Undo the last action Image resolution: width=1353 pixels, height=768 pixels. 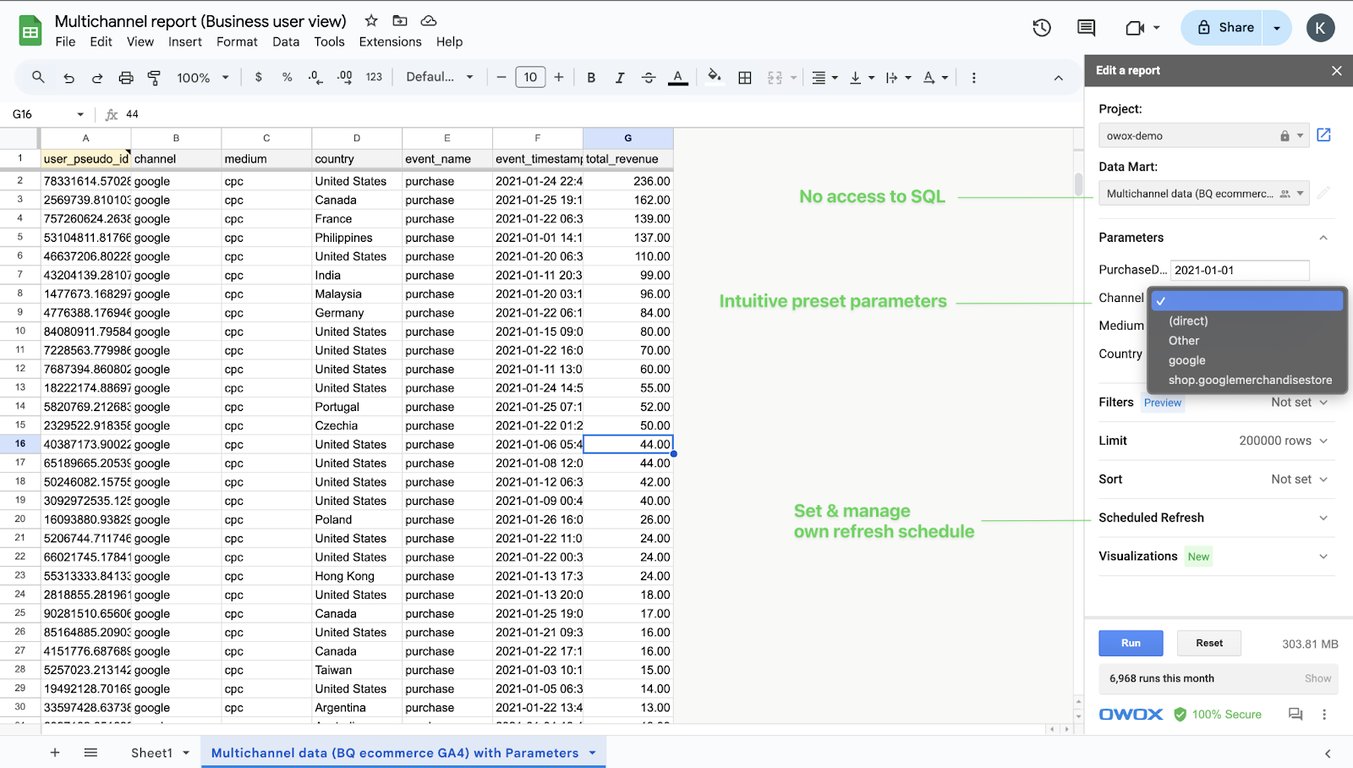pos(68,77)
